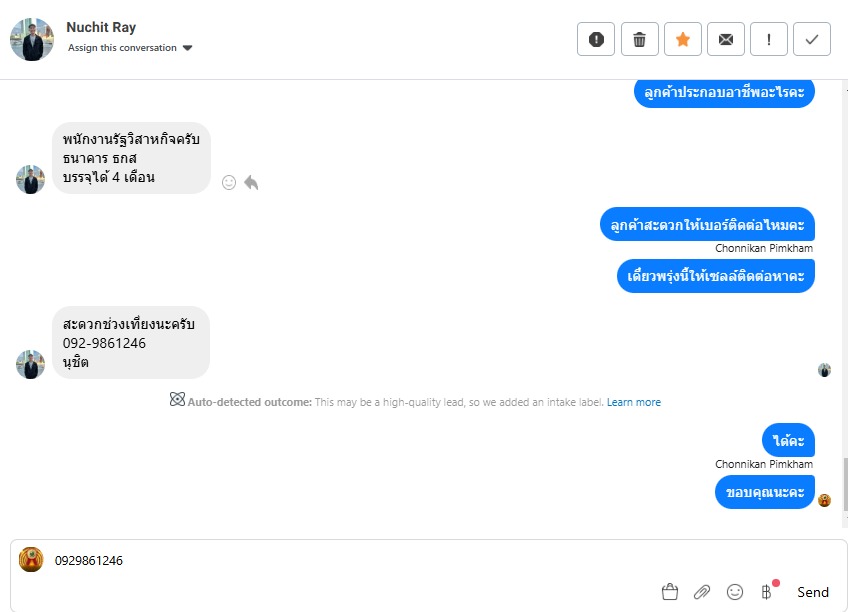Toggle the checkmark done button
This screenshot has width=848, height=612.
[x=812, y=39]
